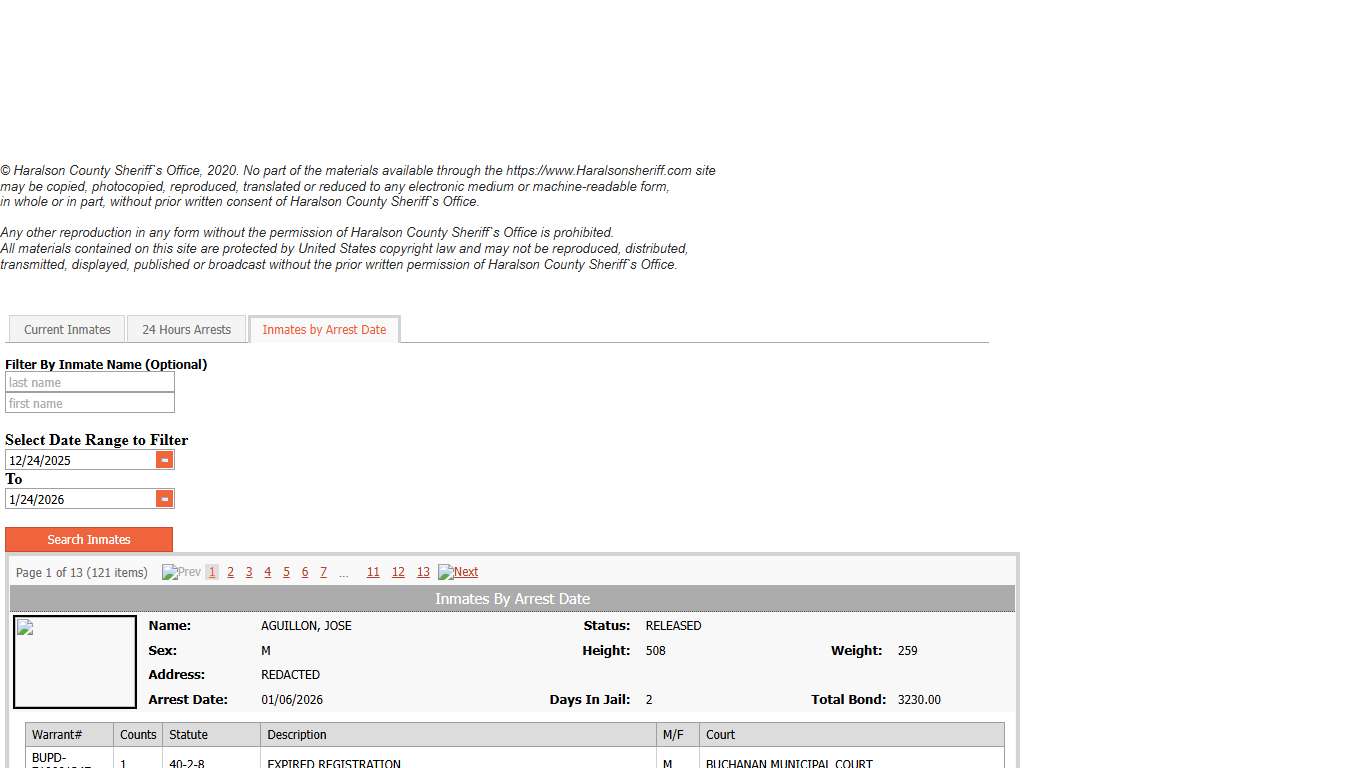The width and height of the screenshot is (1366, 768).
Task: Jump to results page 11
Action: [x=373, y=572]
